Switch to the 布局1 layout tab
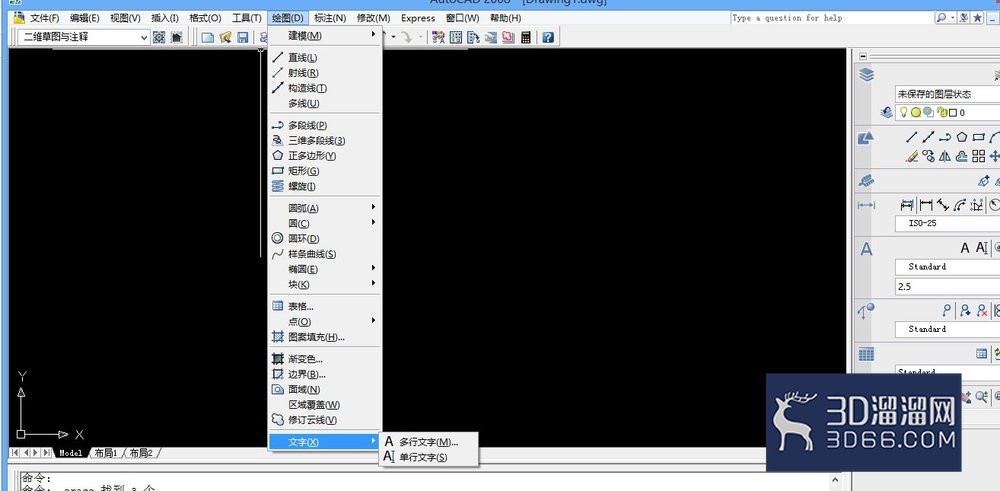This screenshot has height=491, width=1000. pos(106,453)
